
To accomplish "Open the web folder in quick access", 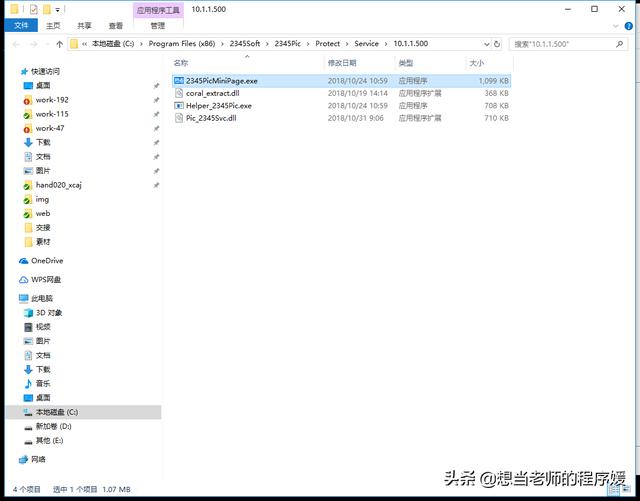I will tap(43, 213).
